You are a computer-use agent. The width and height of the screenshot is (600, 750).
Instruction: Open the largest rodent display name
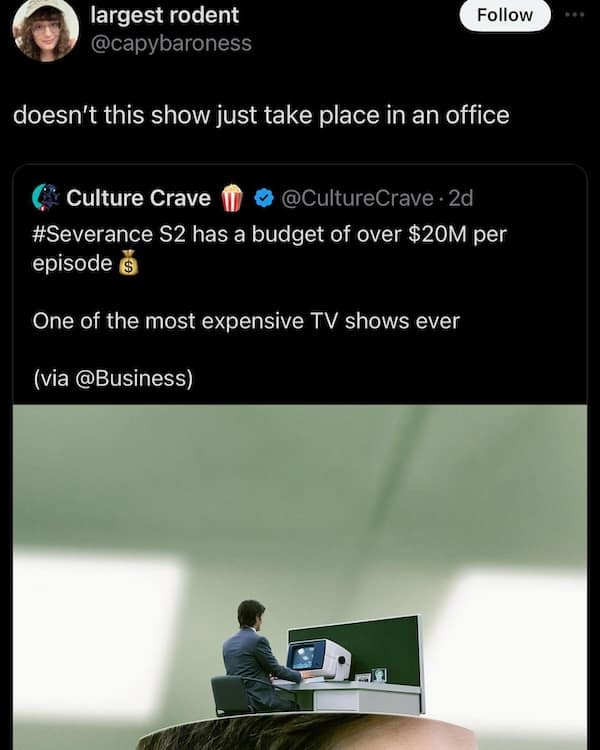pyautogui.click(x=165, y=15)
